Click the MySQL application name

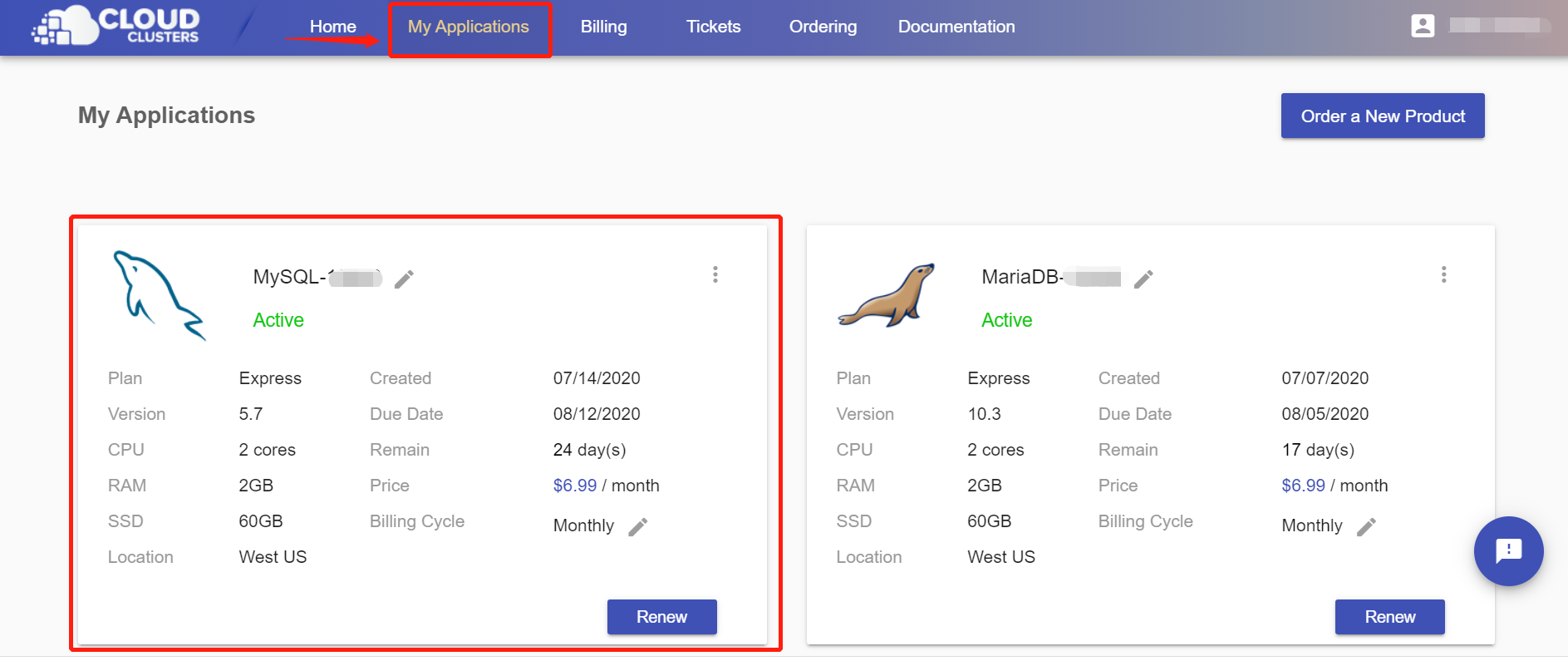pyautogui.click(x=317, y=277)
